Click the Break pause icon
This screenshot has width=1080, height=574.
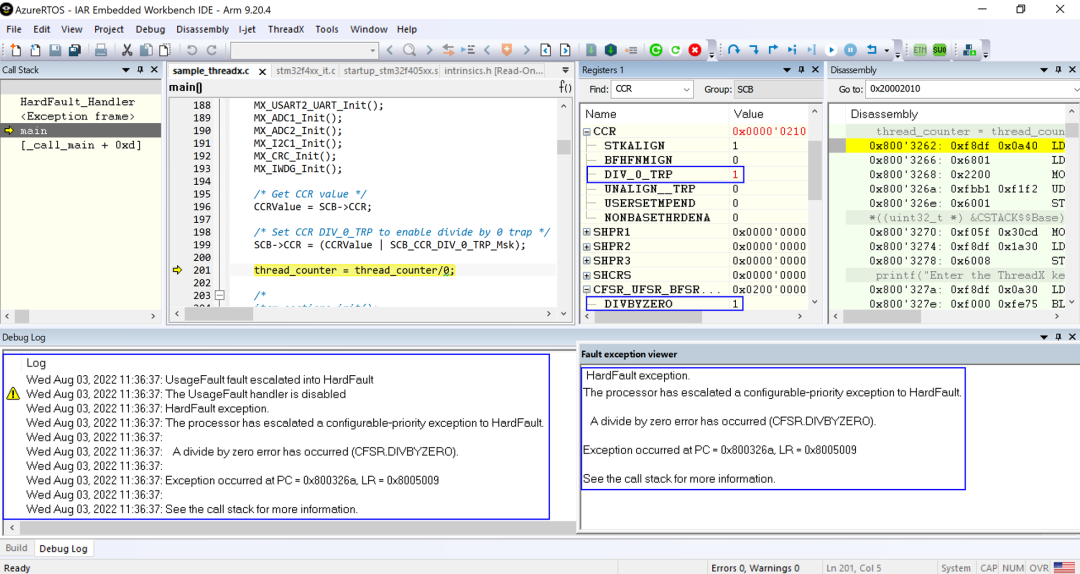[x=851, y=50]
